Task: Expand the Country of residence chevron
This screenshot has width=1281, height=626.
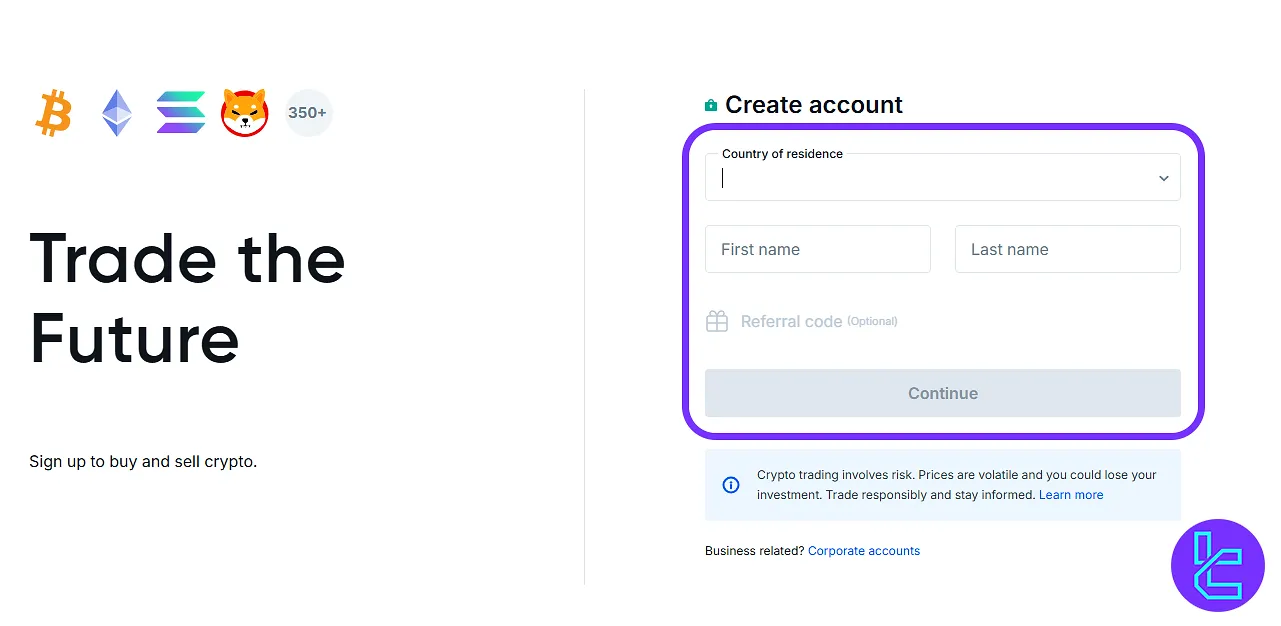Action: [1164, 178]
